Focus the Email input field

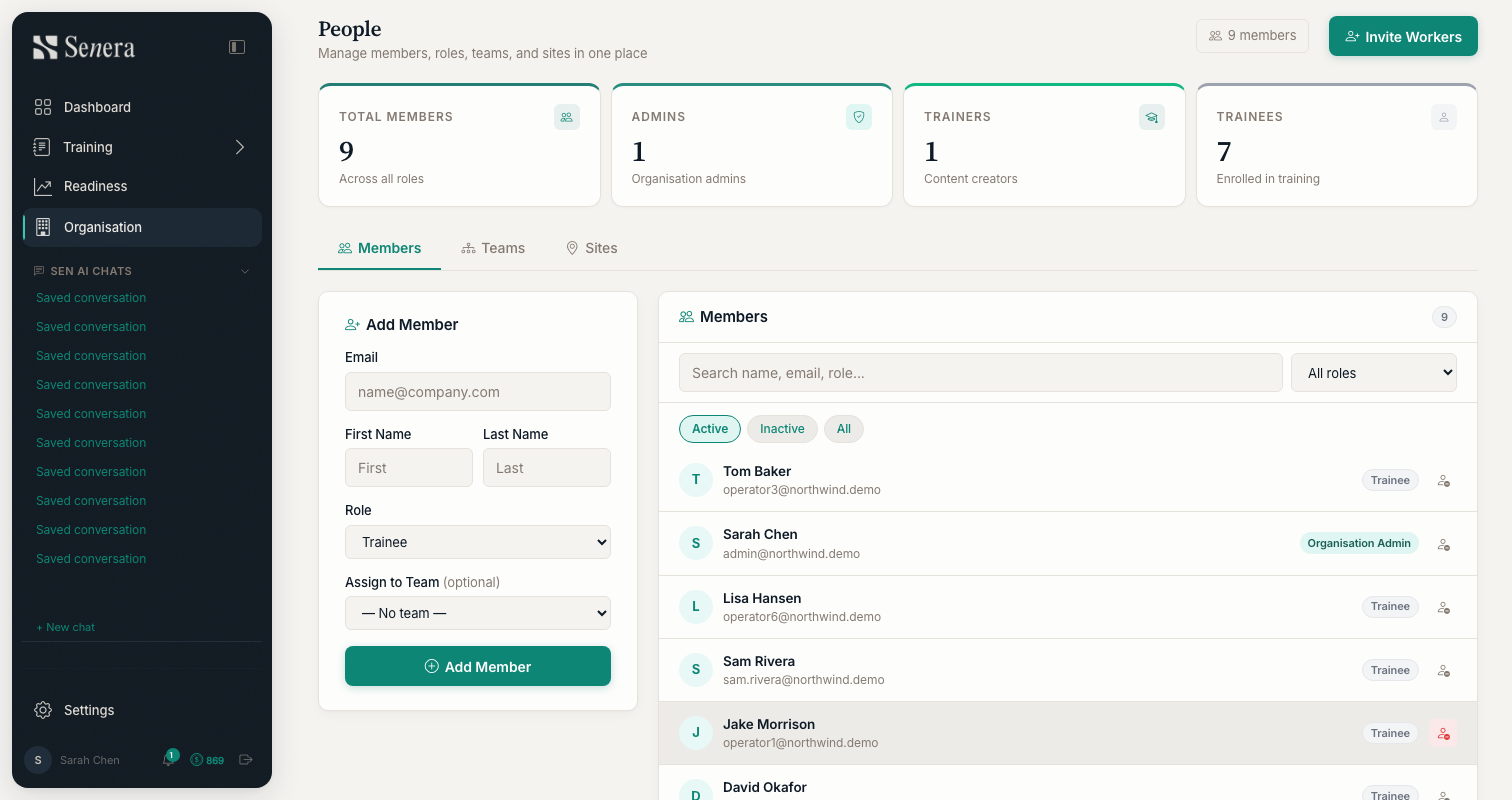[478, 392]
